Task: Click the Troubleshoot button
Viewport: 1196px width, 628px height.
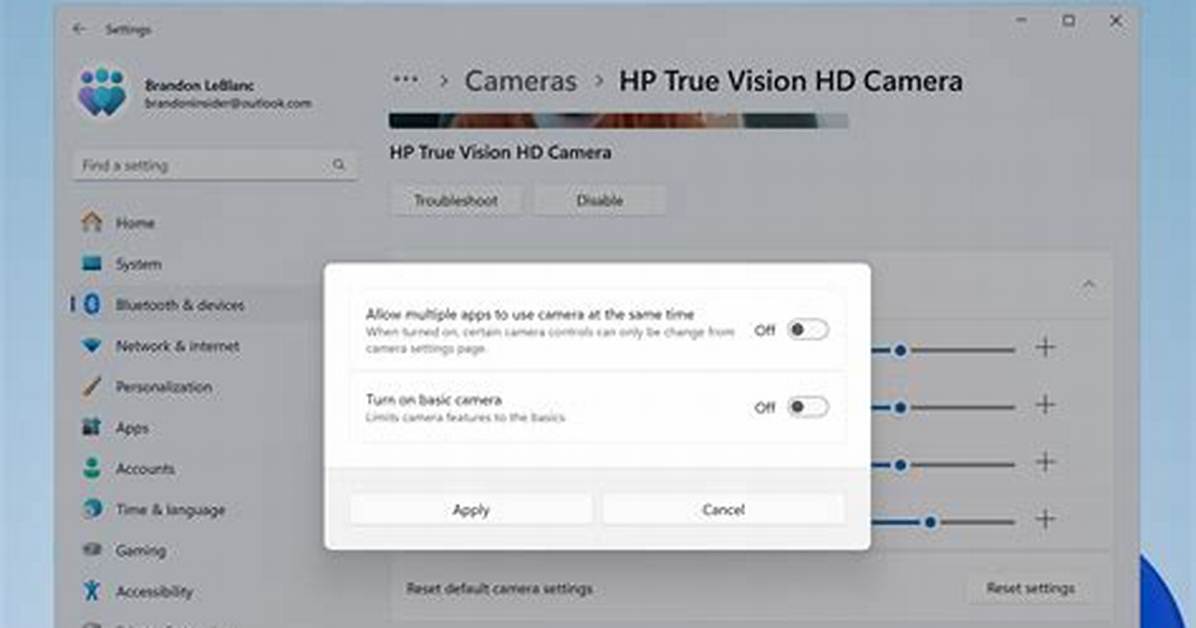Action: 455,201
